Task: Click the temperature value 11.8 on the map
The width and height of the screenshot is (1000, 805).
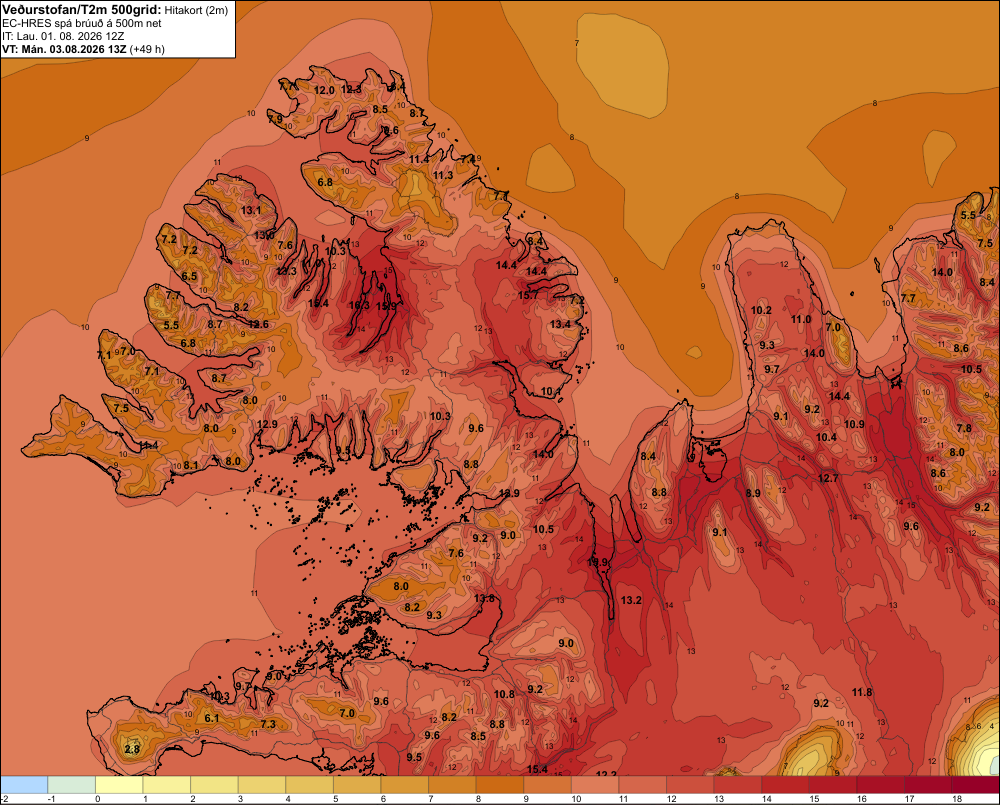Action: (862, 692)
